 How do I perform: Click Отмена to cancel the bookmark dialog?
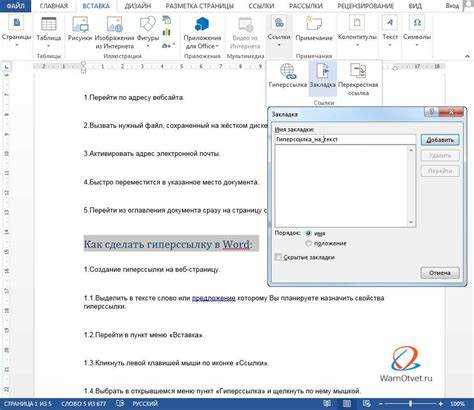[440, 273]
